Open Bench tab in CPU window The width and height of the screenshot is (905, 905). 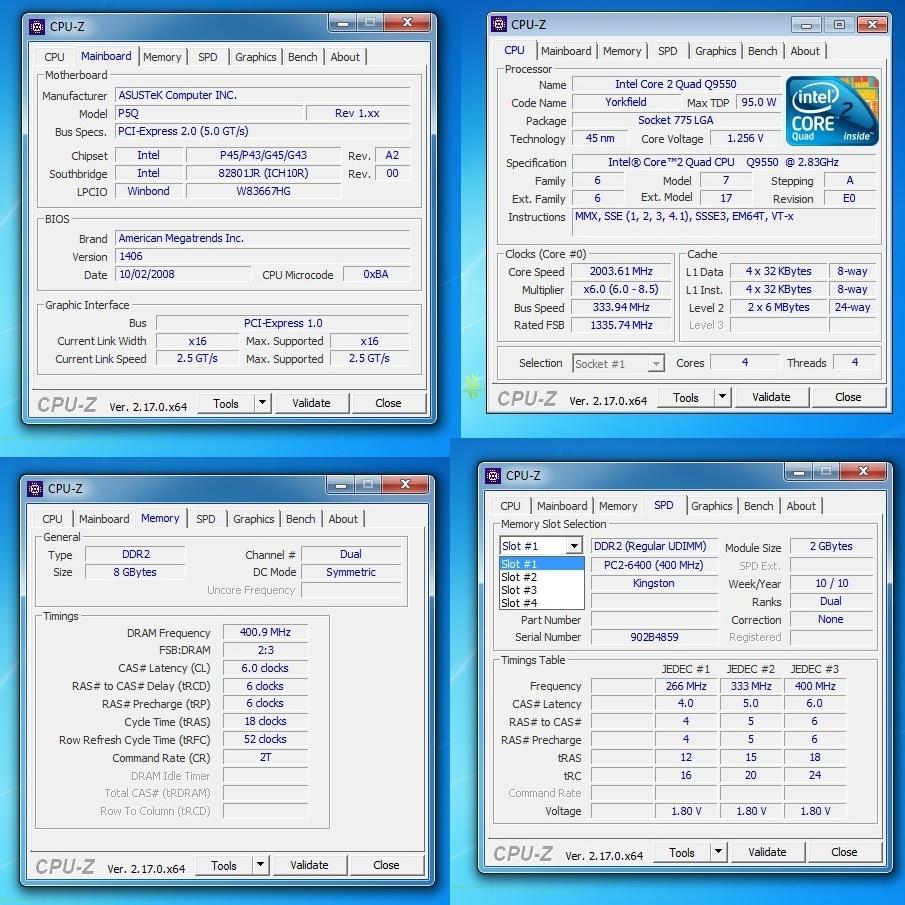pyautogui.click(x=762, y=51)
